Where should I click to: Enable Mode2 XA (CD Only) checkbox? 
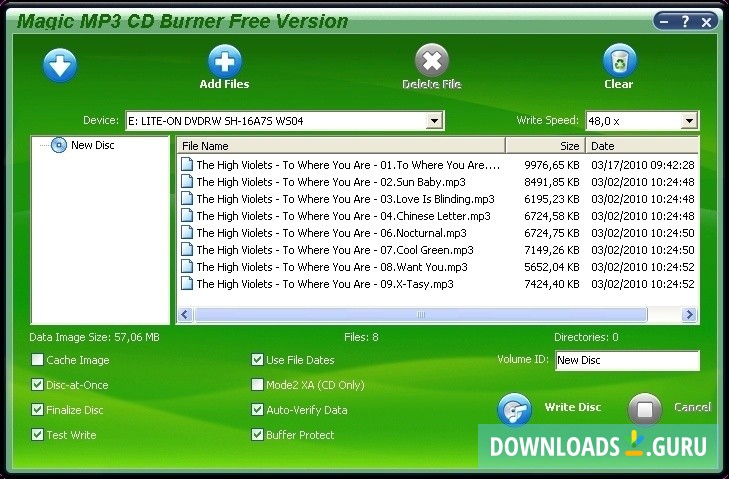[x=257, y=385]
